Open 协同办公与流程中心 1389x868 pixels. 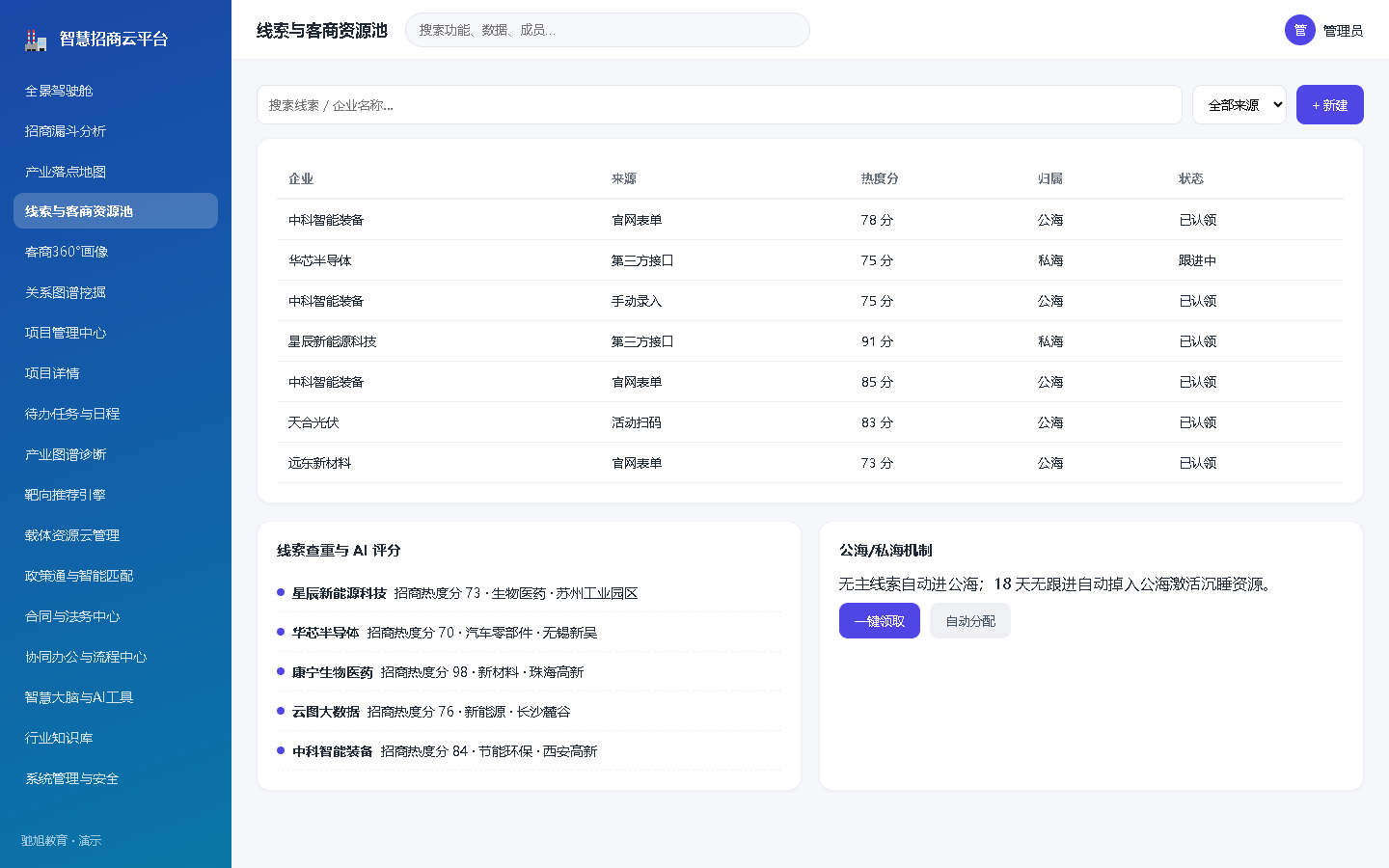coord(116,657)
